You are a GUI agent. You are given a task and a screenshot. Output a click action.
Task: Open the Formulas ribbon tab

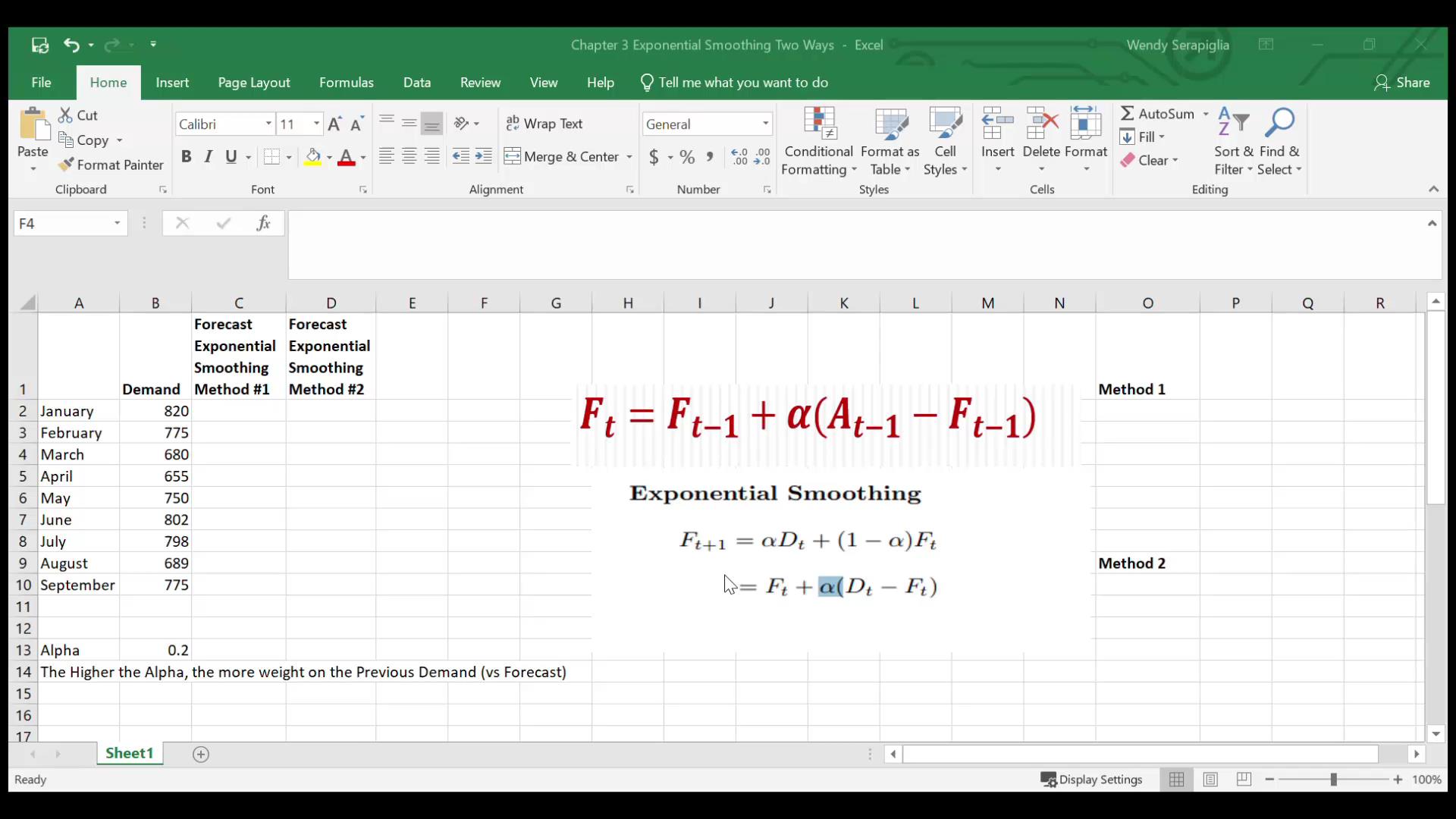click(x=346, y=83)
